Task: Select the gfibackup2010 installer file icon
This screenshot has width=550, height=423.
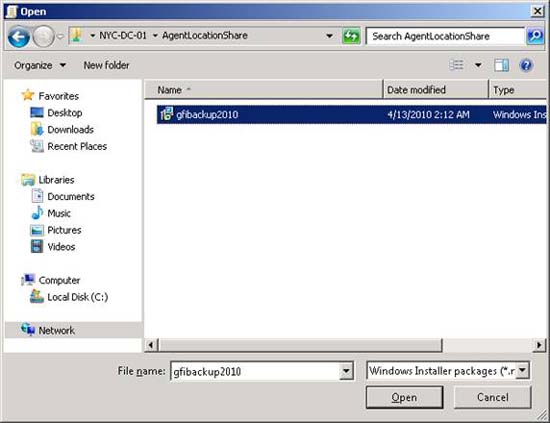Action: 167,114
